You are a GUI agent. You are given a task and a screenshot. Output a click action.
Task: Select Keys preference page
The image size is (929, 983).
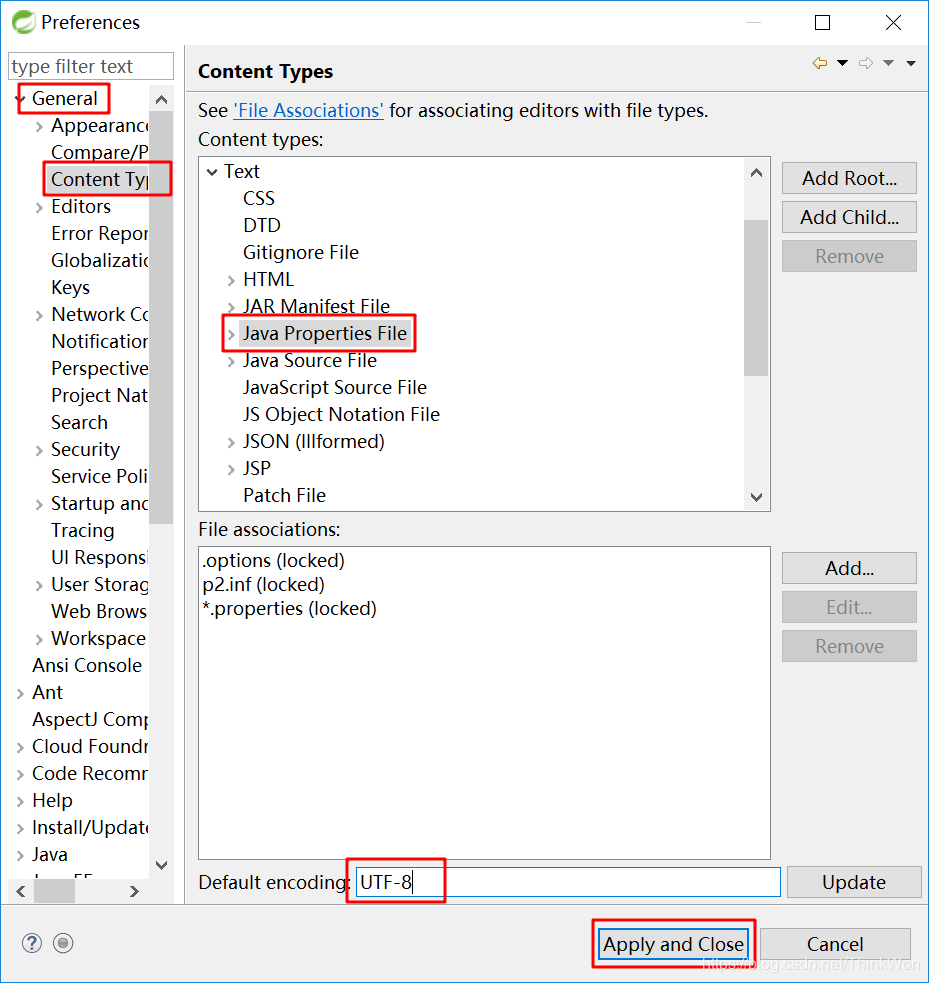tap(70, 287)
